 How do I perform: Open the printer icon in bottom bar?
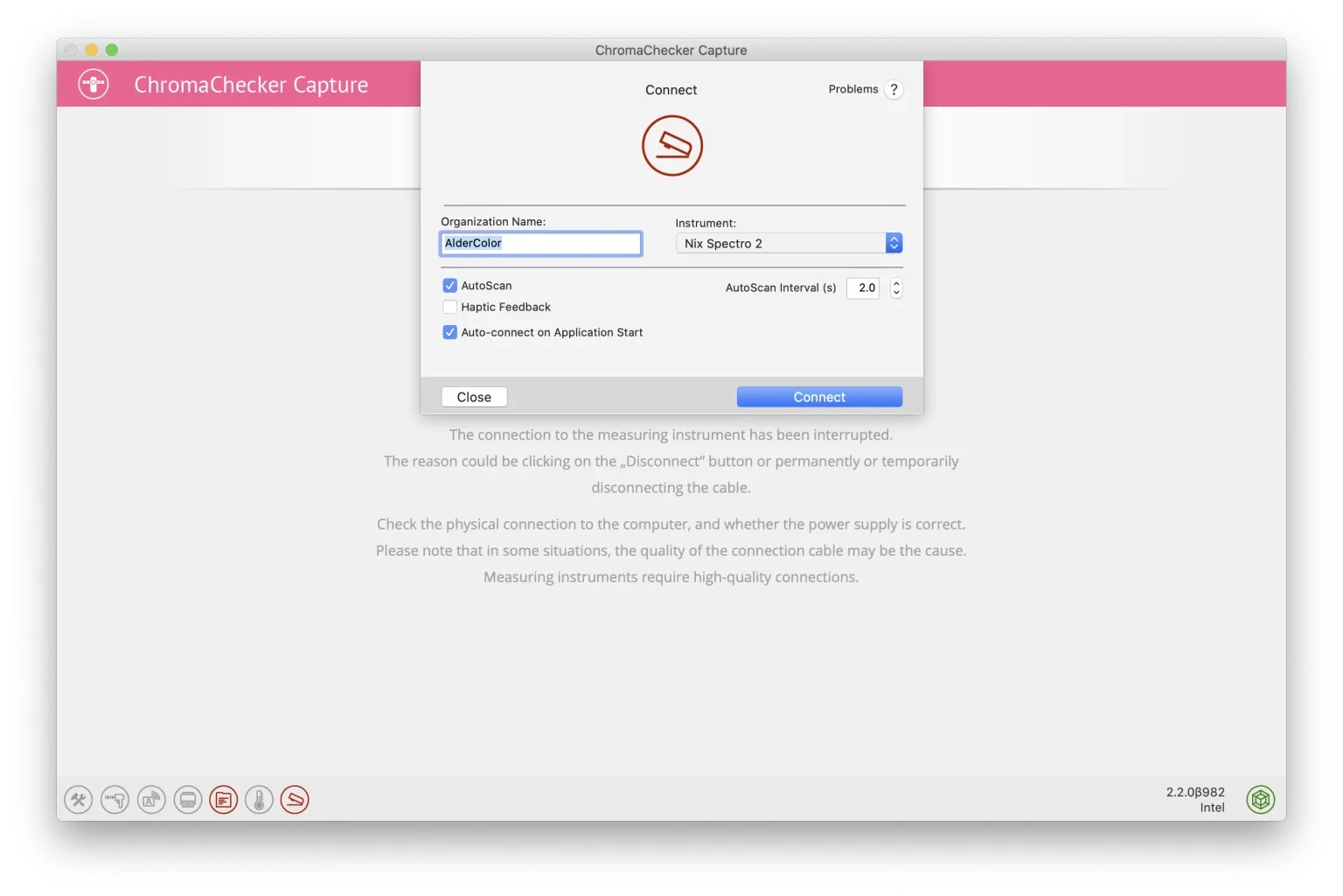click(x=188, y=800)
